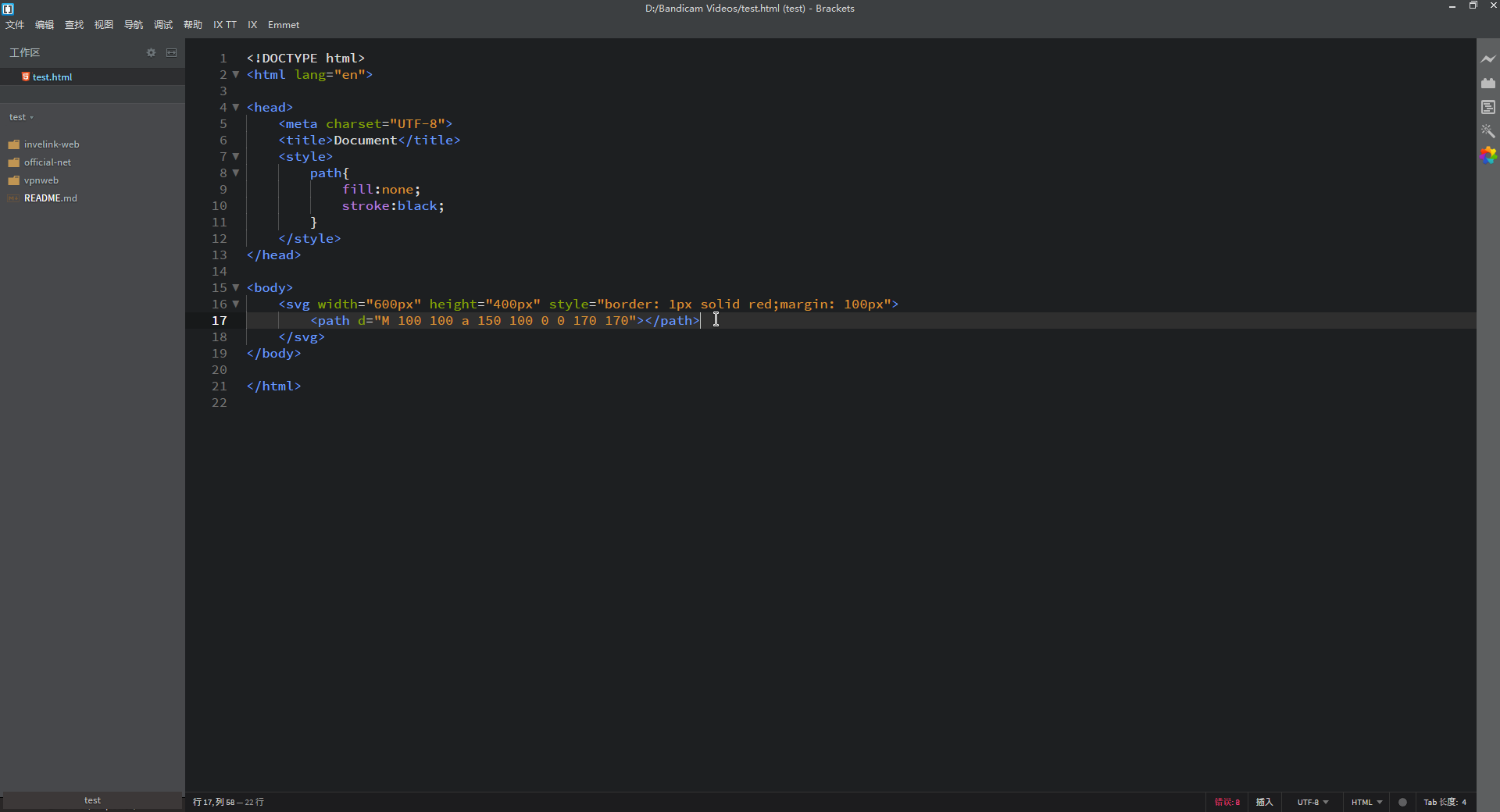
Task: Open the IX TT menu
Action: pos(225,25)
